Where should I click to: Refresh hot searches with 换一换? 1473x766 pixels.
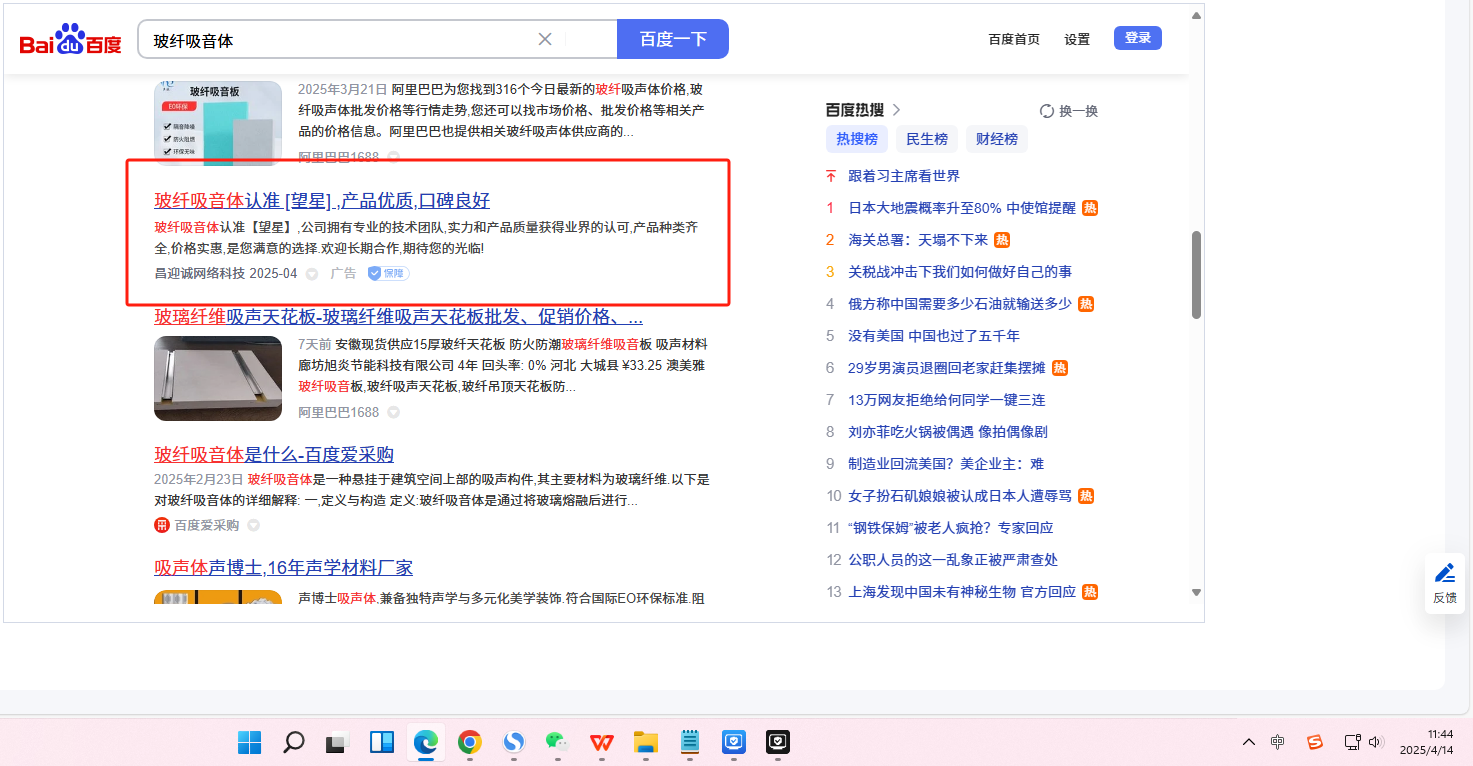click(x=1069, y=111)
